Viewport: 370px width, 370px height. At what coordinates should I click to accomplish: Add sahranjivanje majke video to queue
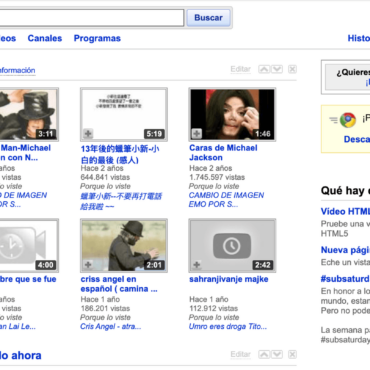click(197, 265)
